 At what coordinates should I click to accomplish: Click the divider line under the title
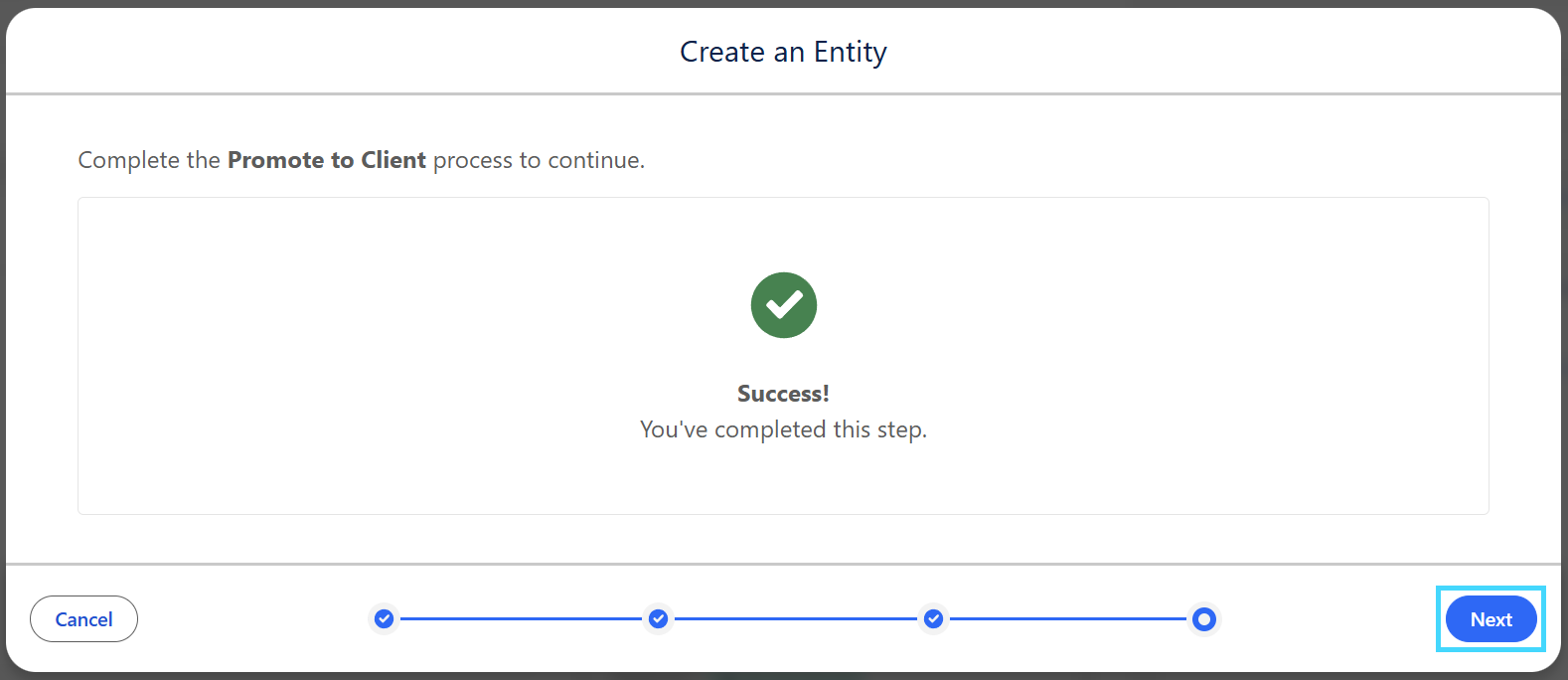pos(783,94)
